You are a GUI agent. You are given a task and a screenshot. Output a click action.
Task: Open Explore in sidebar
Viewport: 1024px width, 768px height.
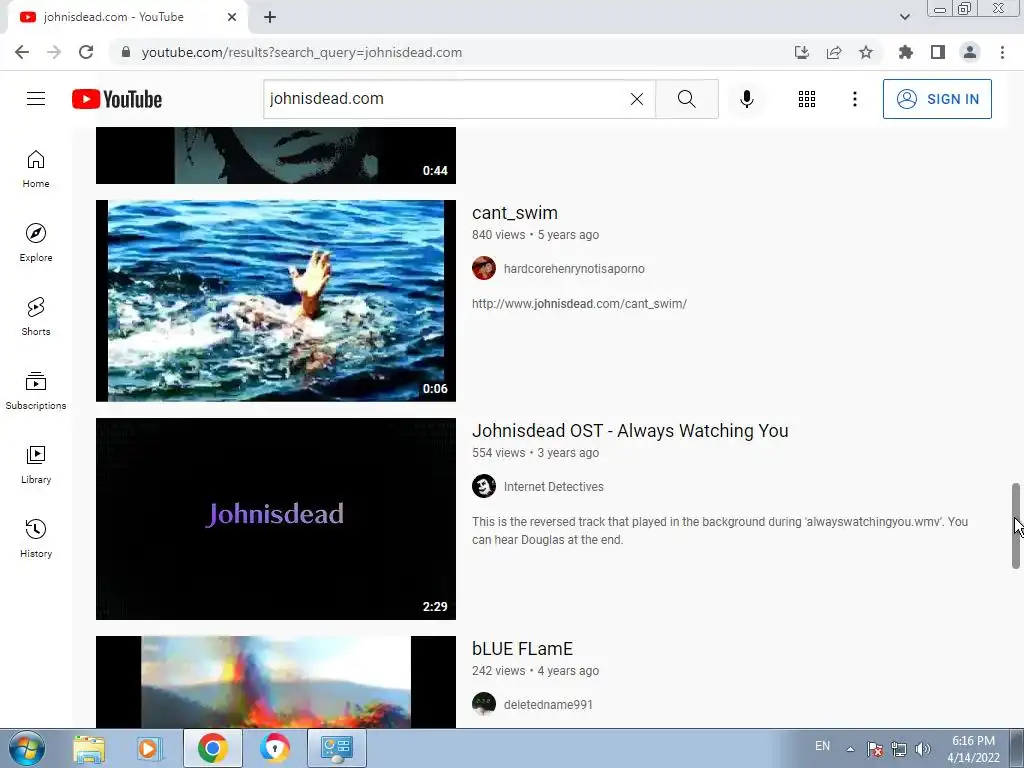(x=36, y=243)
